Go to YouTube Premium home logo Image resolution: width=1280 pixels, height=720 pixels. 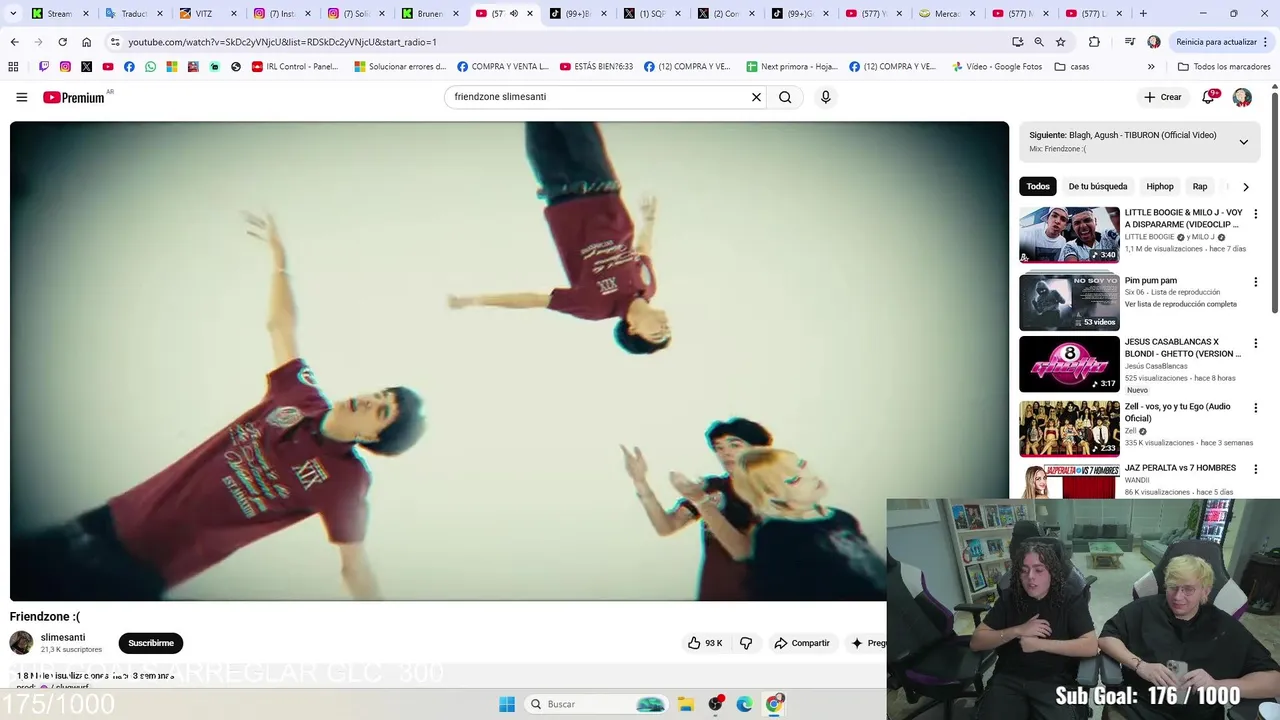pos(74,97)
